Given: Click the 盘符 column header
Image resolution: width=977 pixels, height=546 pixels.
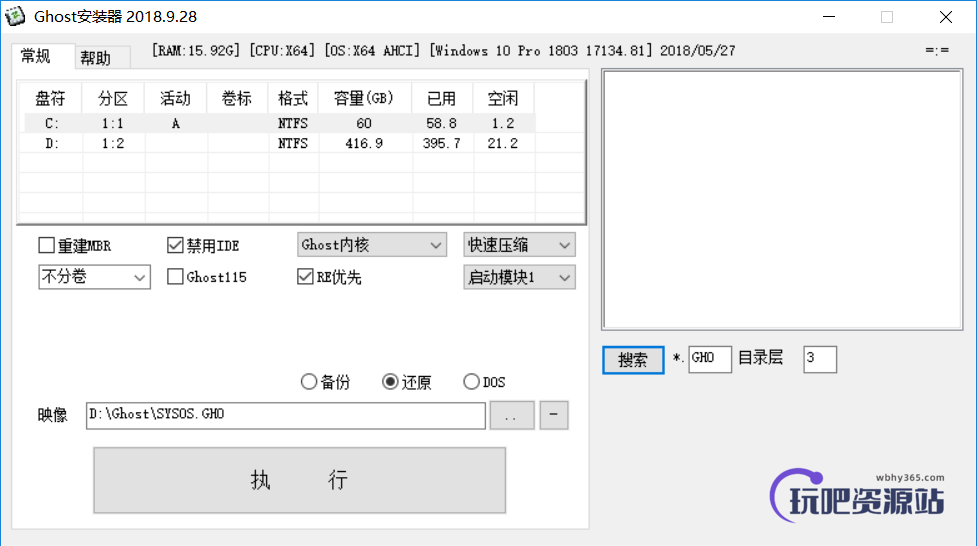Looking at the screenshot, I should point(50,98).
